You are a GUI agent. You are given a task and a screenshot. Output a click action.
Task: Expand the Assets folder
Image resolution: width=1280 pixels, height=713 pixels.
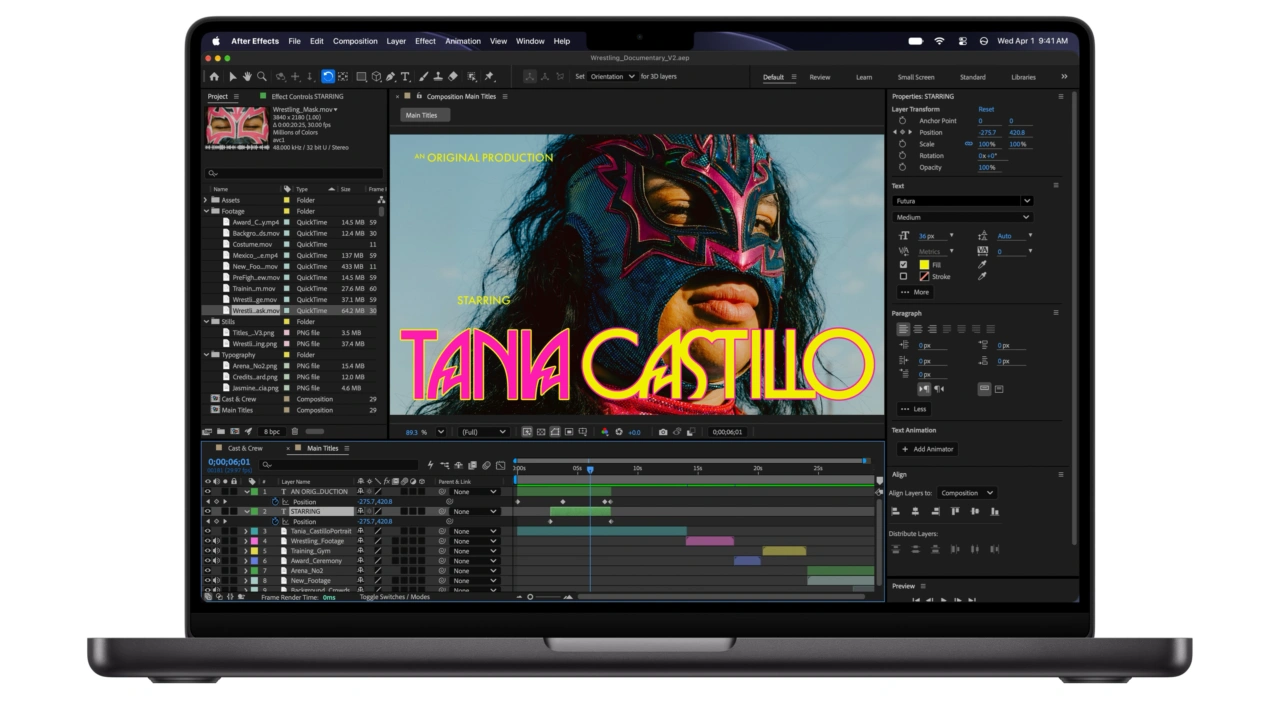[206, 200]
